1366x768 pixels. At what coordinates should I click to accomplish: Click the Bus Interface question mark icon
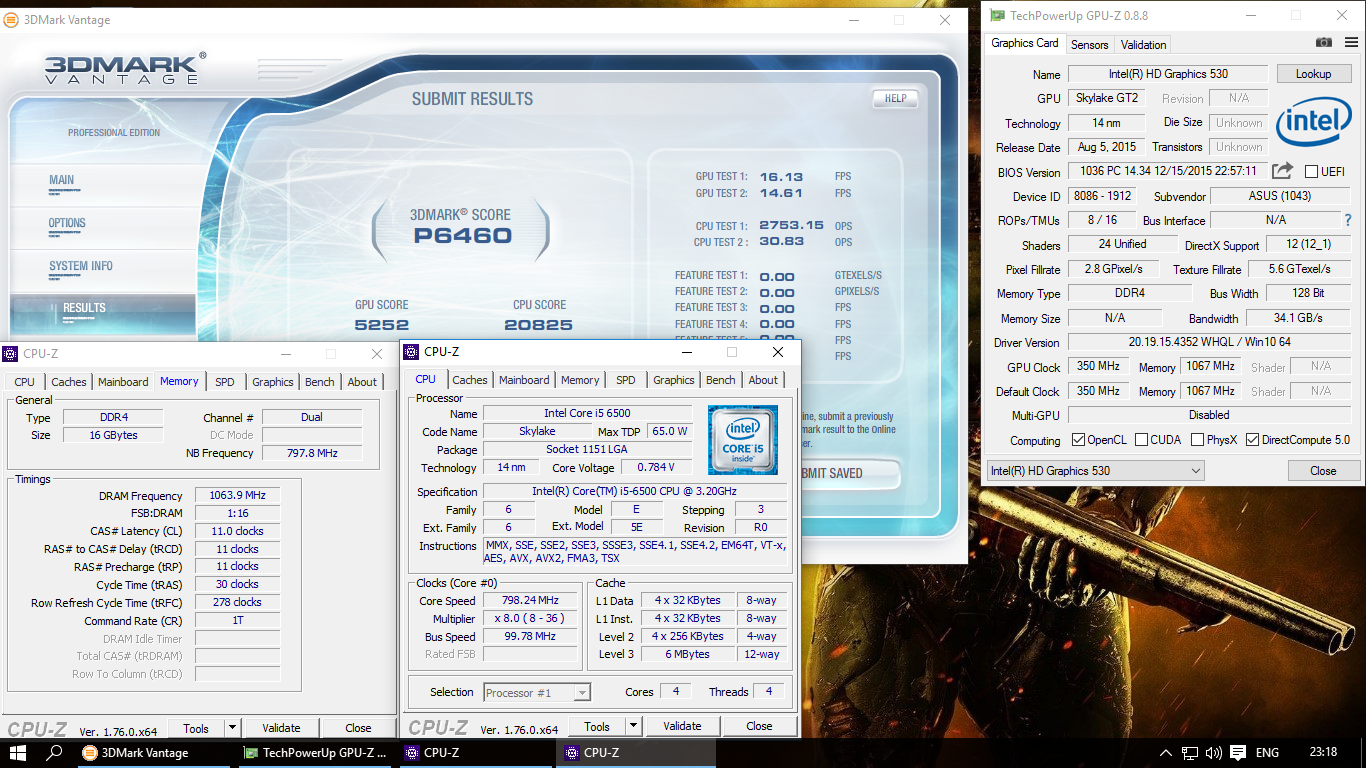(x=1348, y=220)
